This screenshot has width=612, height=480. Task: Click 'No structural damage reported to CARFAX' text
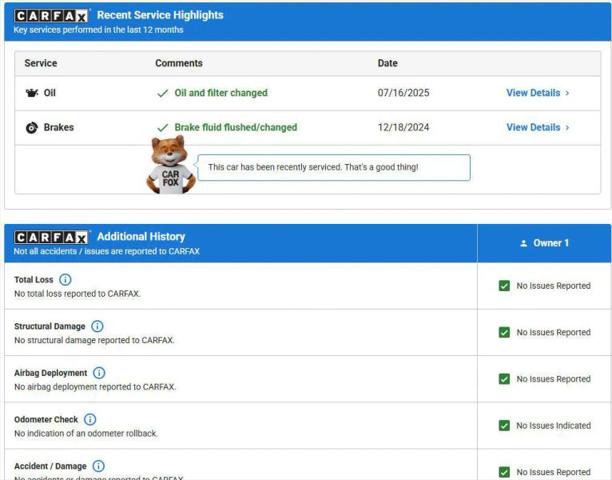94,340
